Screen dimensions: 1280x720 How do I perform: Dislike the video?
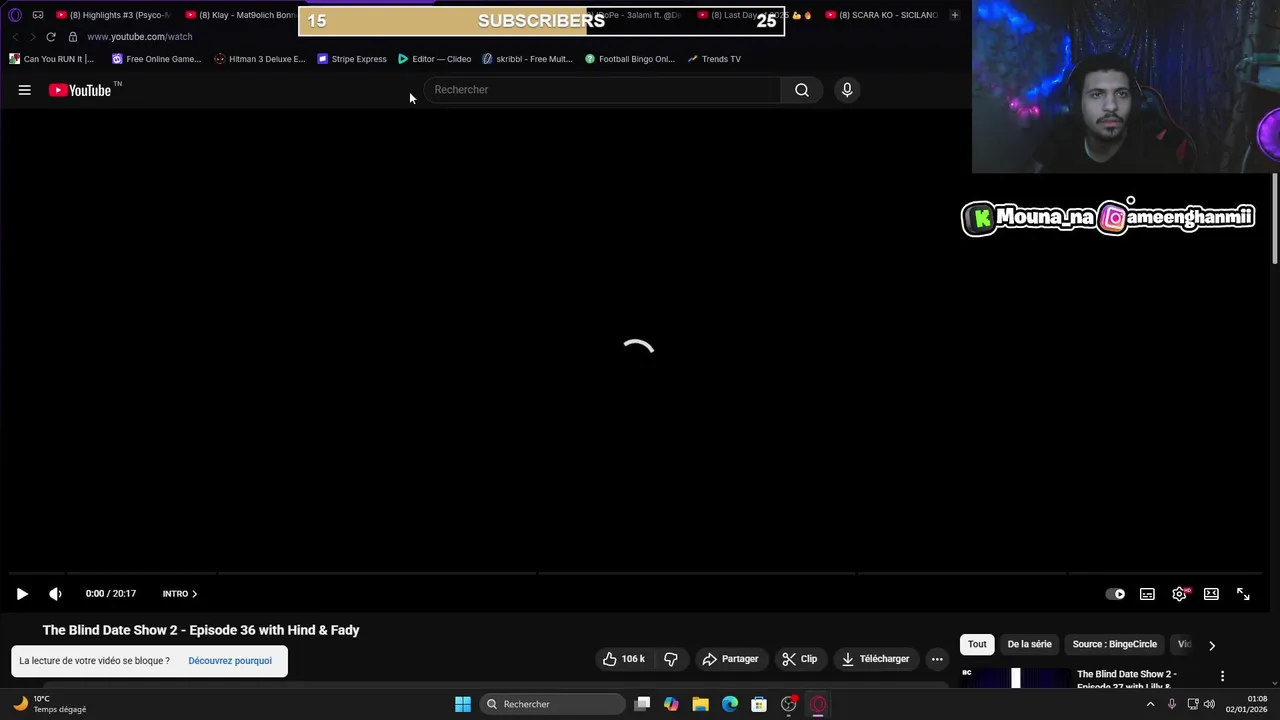click(x=671, y=659)
